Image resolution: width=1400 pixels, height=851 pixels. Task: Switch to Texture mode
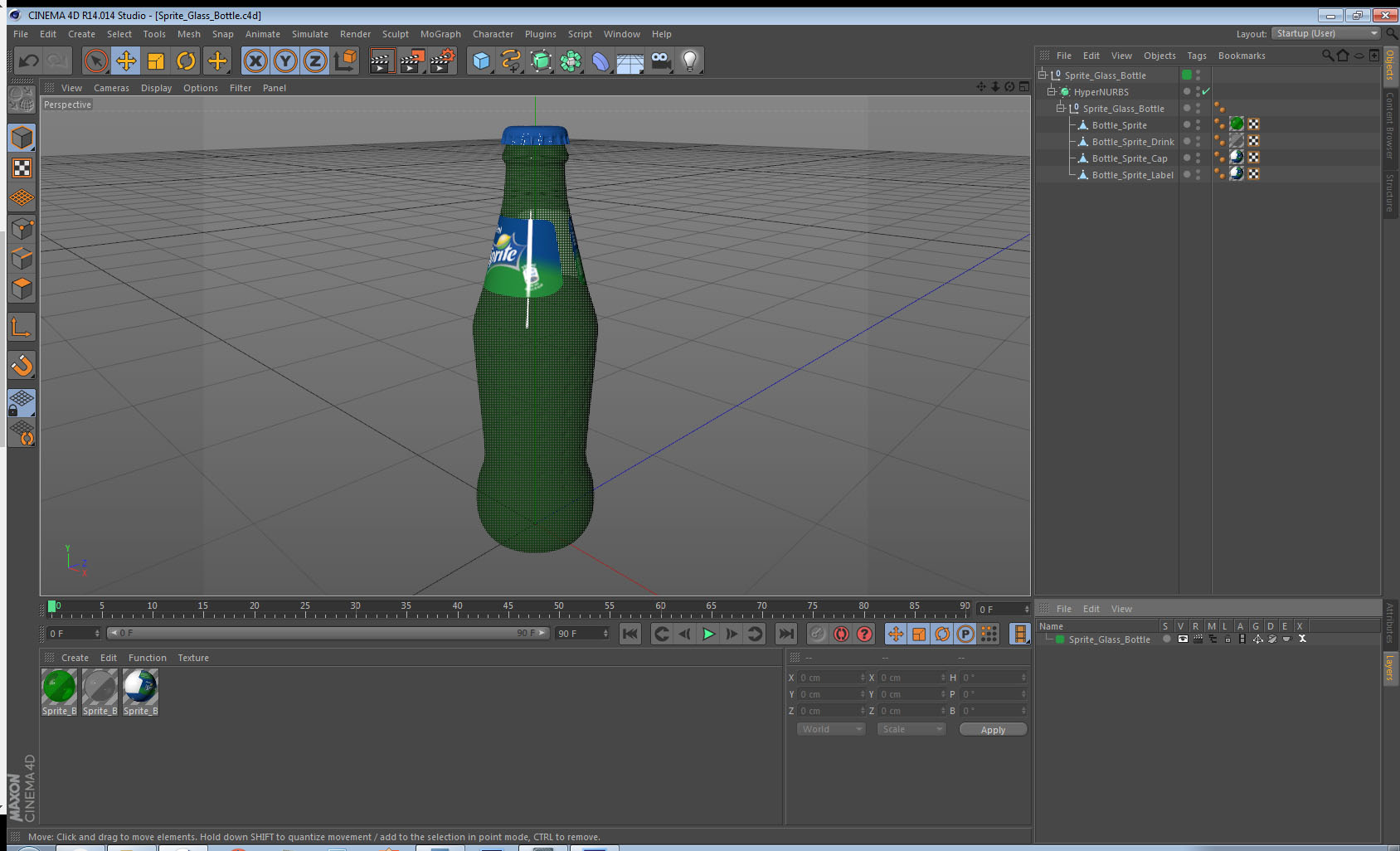[22, 168]
